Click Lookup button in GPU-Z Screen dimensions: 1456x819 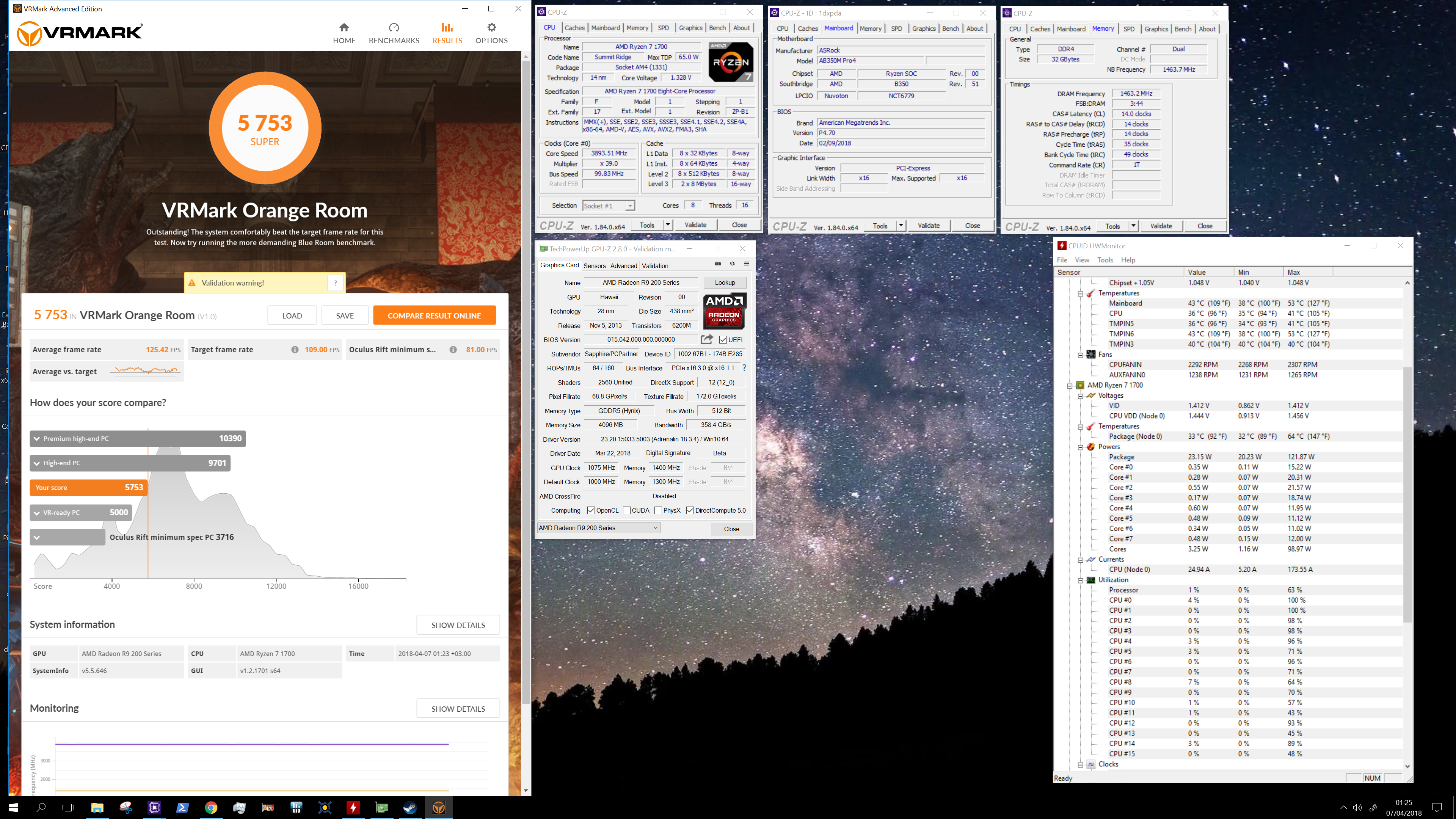pos(725,282)
